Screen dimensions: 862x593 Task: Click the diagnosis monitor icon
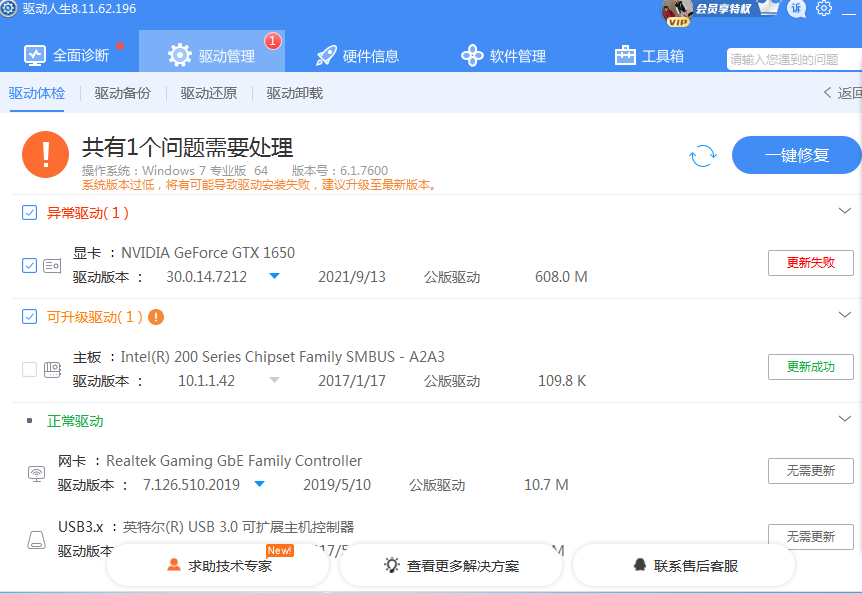35,56
